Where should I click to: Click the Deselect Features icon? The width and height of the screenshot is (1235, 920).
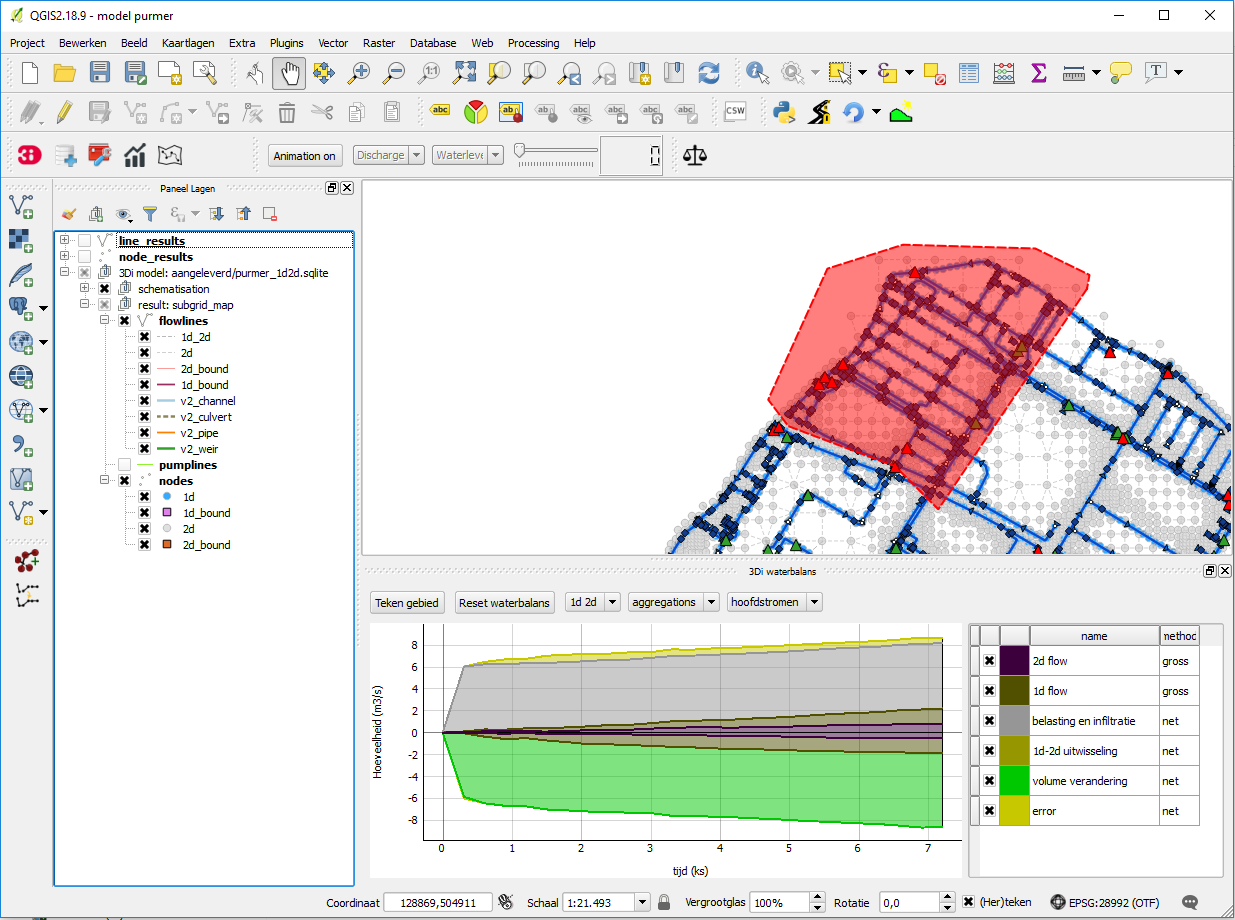[x=935, y=72]
